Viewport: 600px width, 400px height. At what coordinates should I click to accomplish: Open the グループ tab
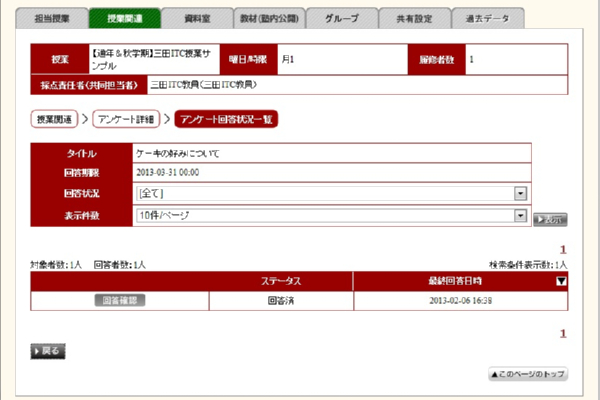340,19
